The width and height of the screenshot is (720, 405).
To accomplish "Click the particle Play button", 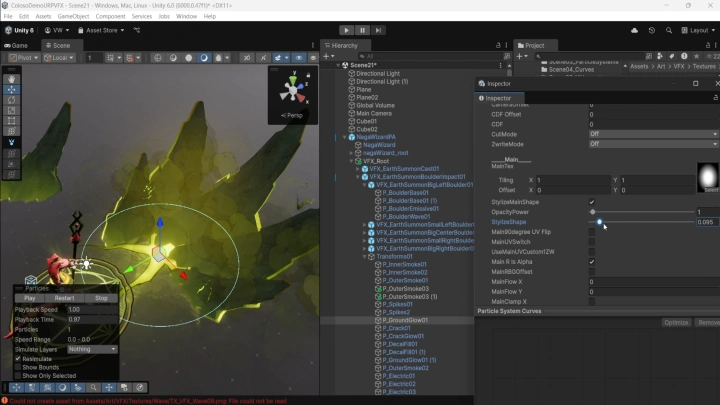I will click(29, 298).
